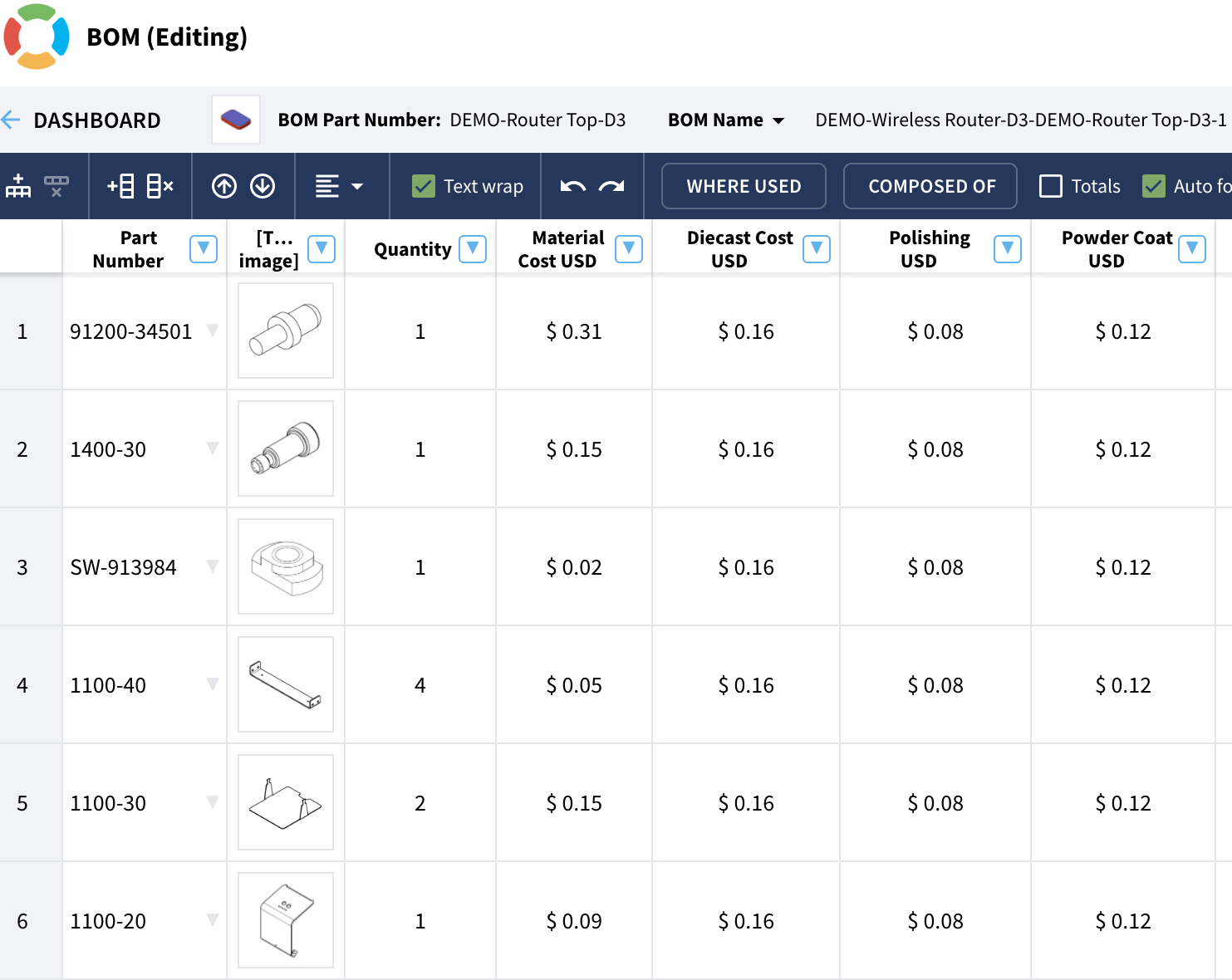
Task: Click the COMPOSED OF button
Action: tap(930, 186)
